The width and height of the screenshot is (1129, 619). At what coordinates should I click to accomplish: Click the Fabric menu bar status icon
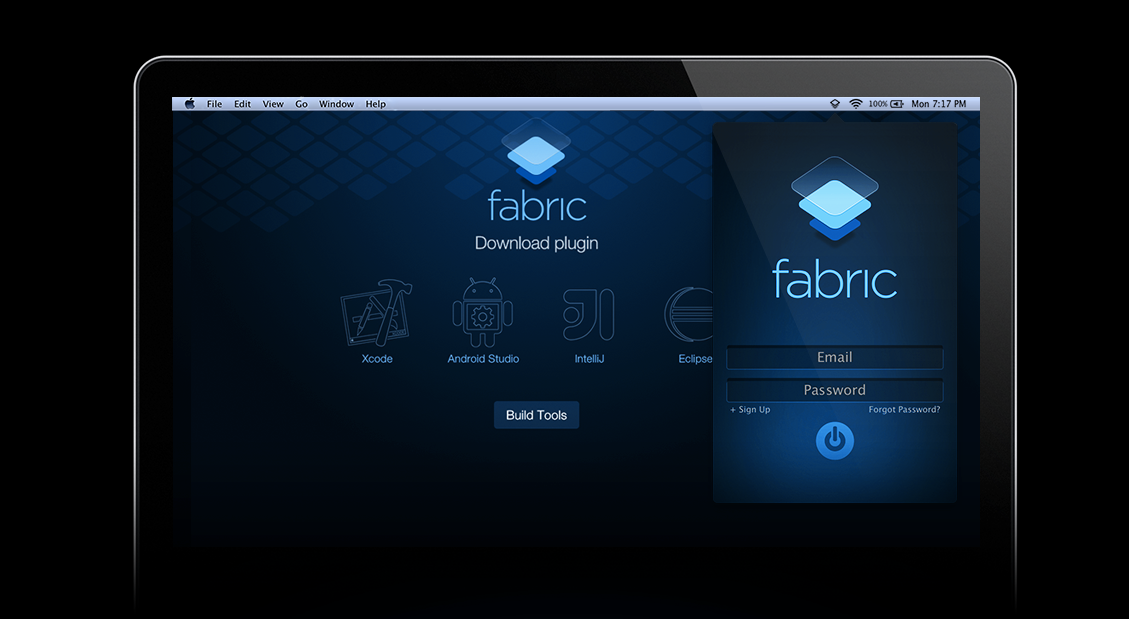click(835, 104)
